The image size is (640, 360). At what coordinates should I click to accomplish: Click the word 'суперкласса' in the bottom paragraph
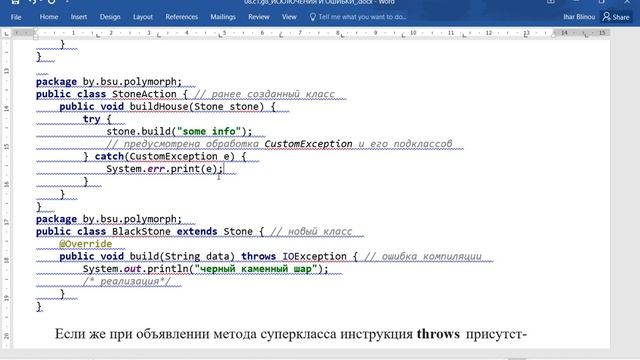pos(298,334)
